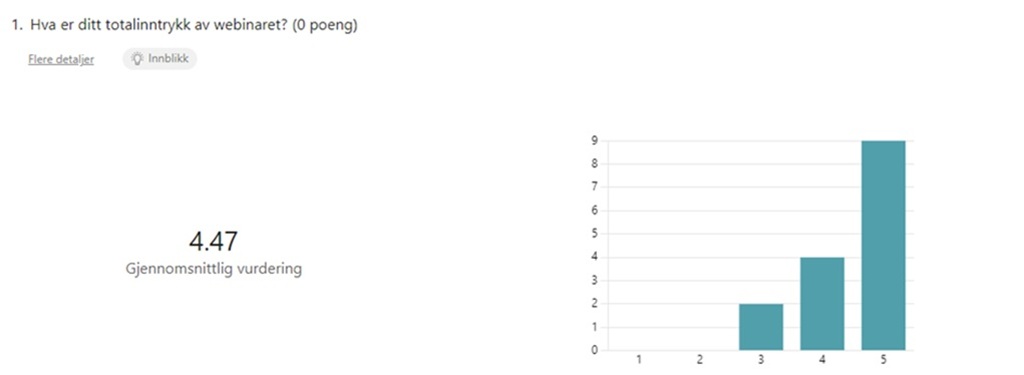Open the Flere detaljer link

coord(61,59)
